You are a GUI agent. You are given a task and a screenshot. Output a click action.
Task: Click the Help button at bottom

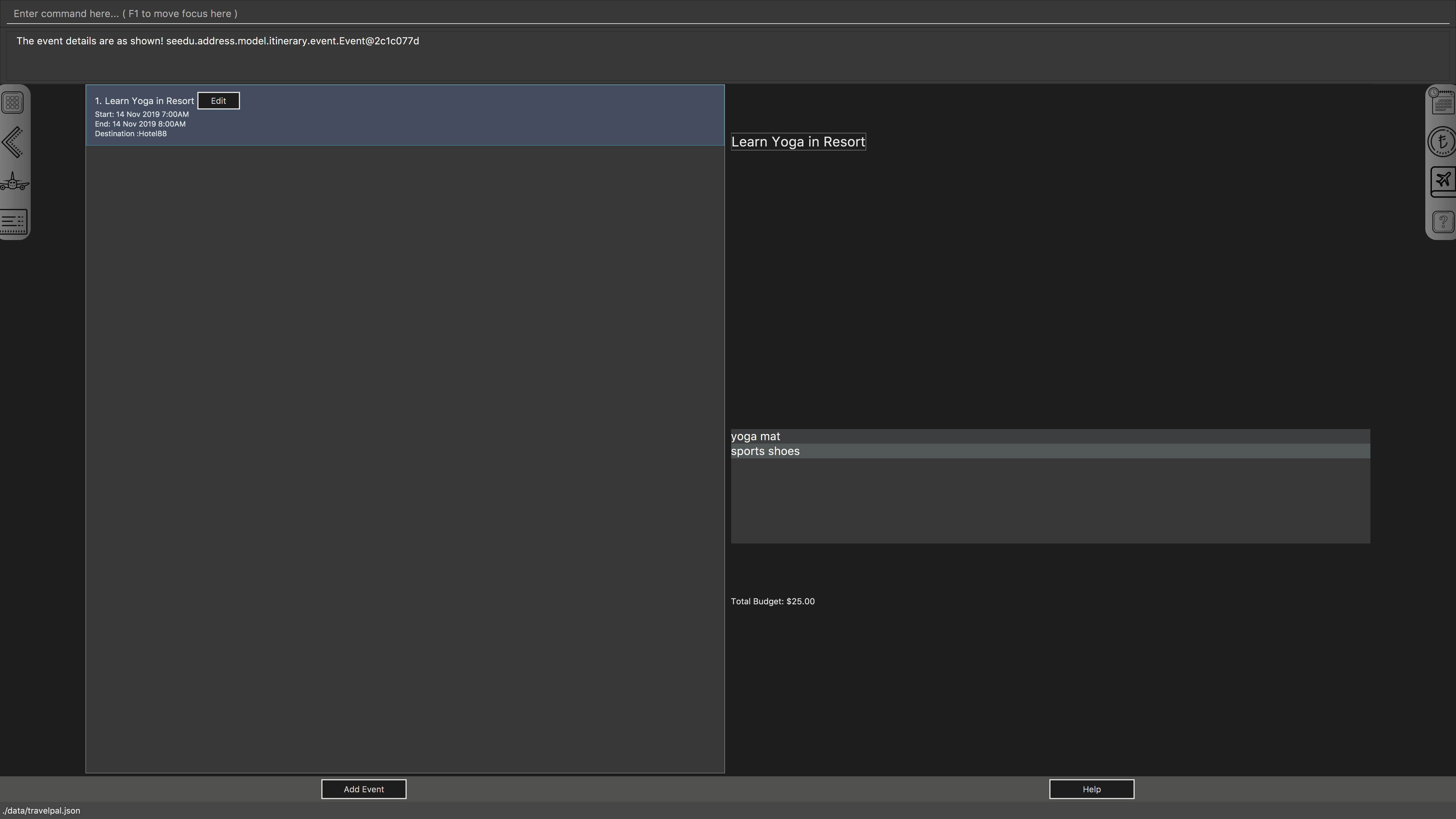1091,789
